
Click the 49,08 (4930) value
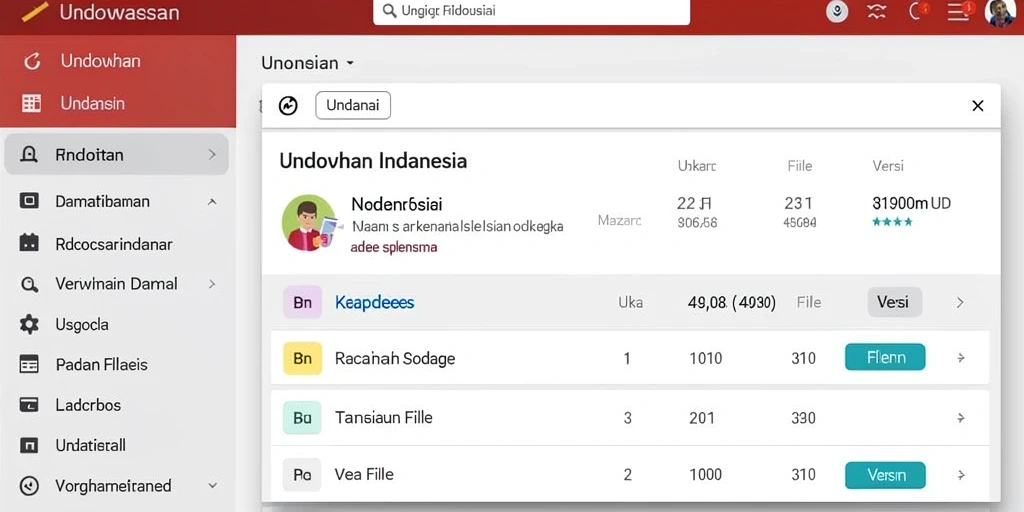coord(732,302)
